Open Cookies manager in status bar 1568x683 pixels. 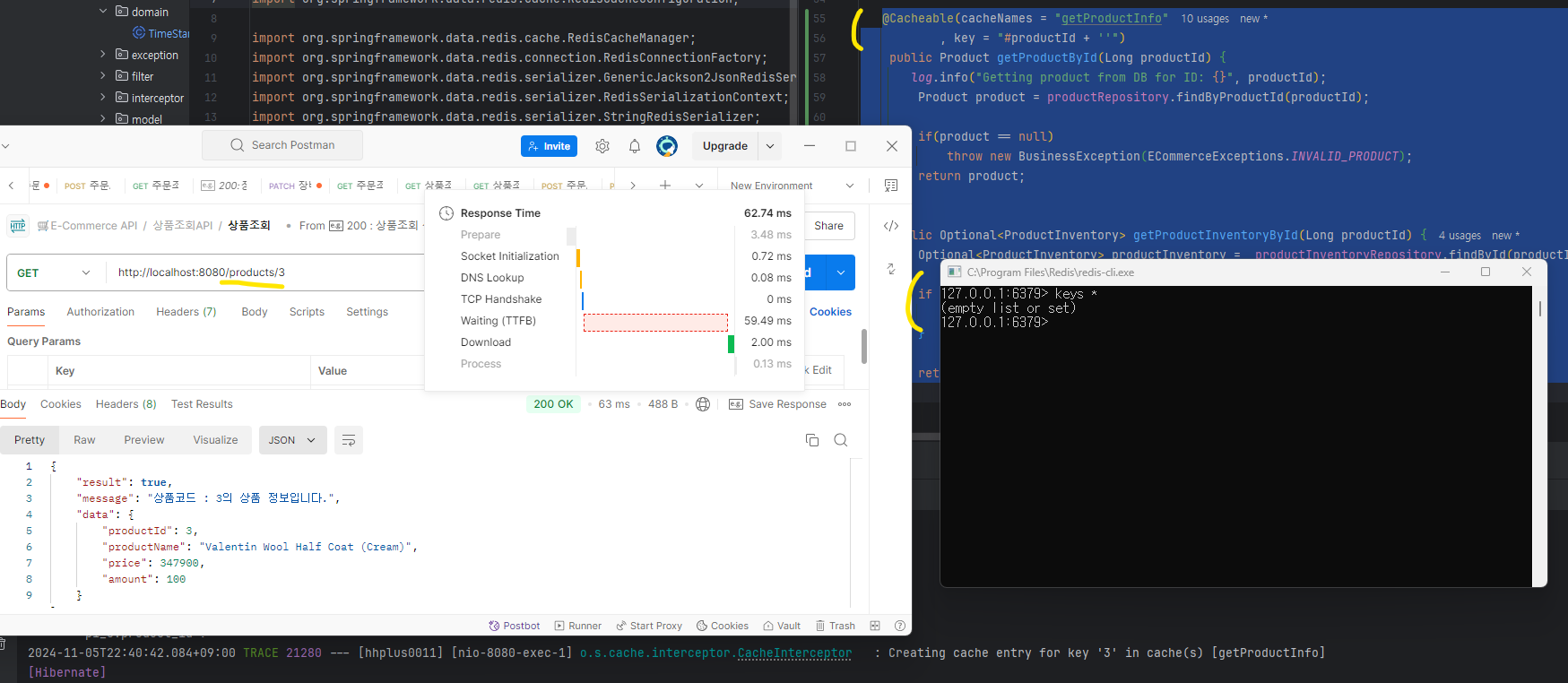723,626
